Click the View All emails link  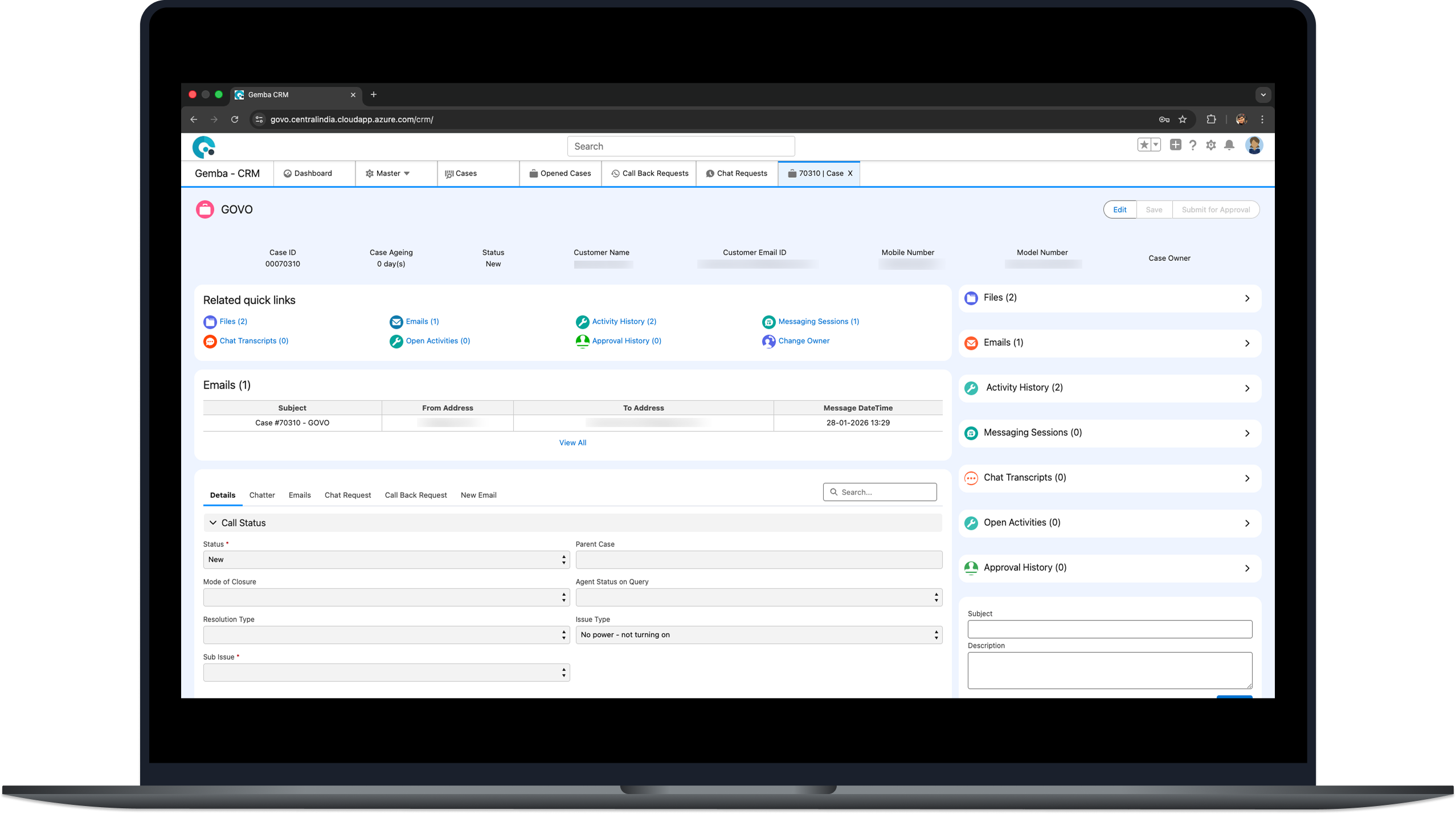572,443
